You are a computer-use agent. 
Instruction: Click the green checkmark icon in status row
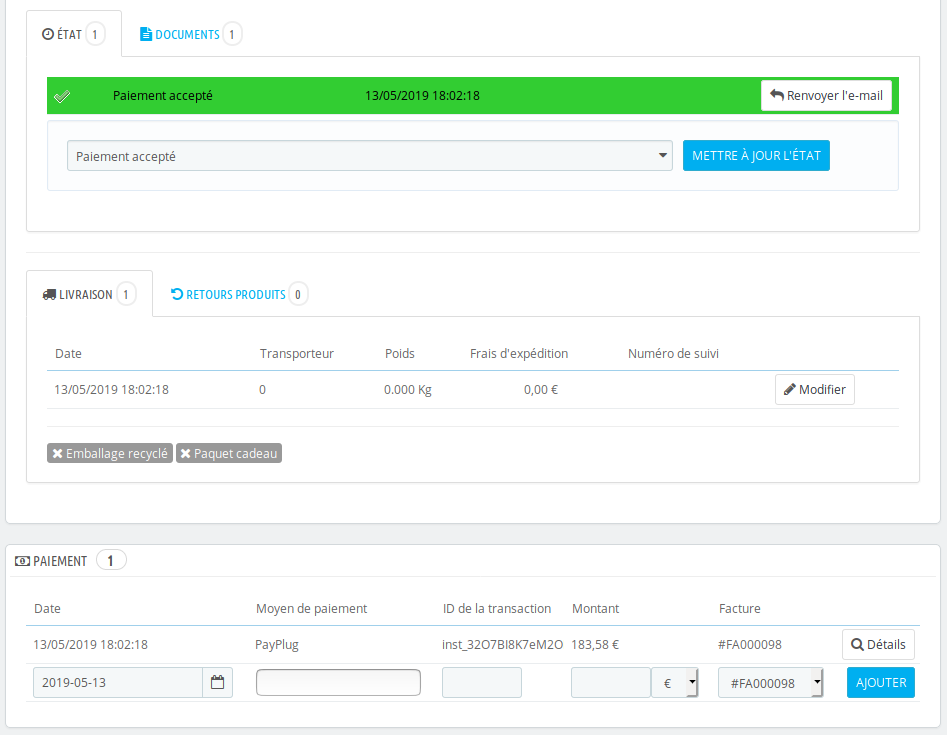(x=62, y=96)
